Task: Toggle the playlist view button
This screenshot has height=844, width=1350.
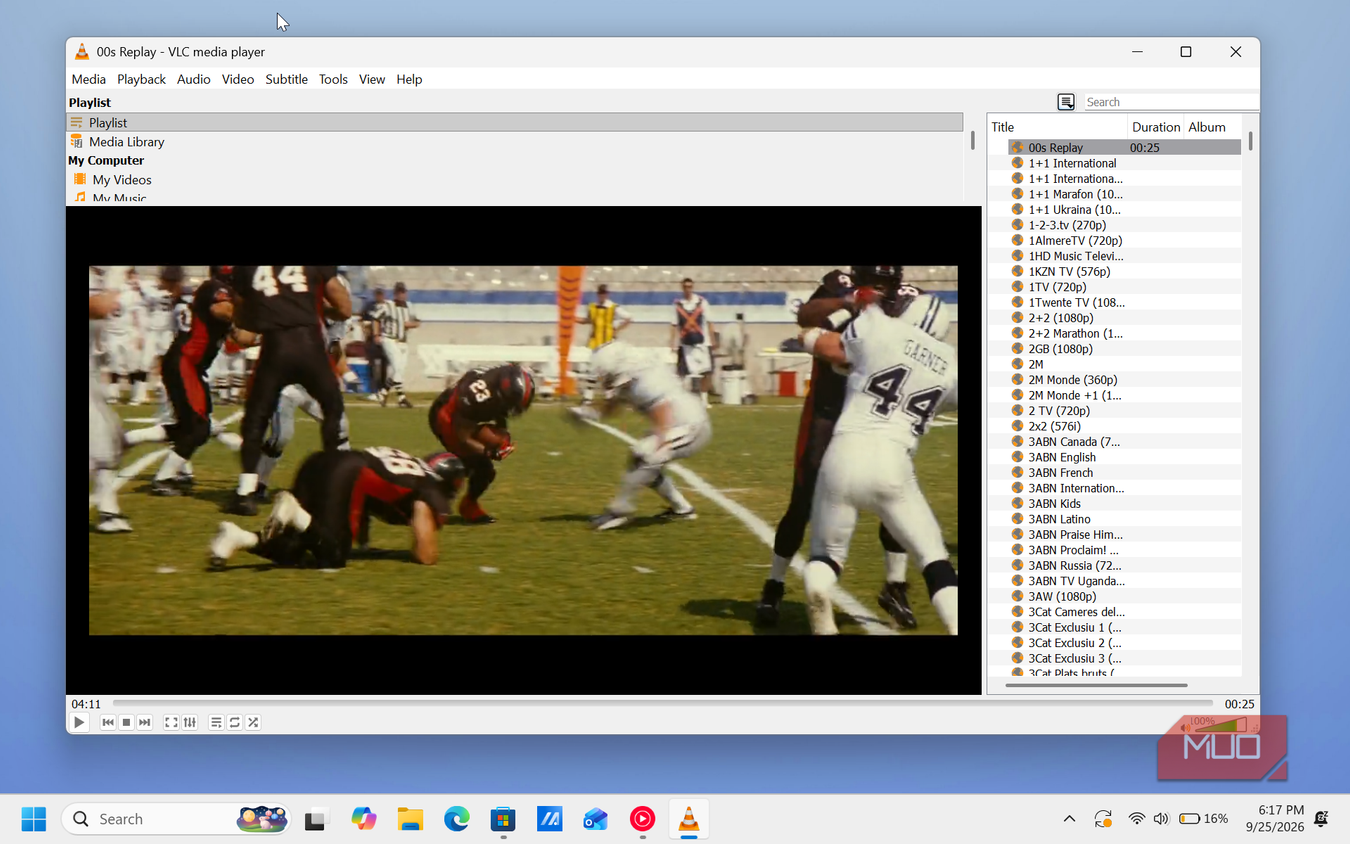Action: 216,722
